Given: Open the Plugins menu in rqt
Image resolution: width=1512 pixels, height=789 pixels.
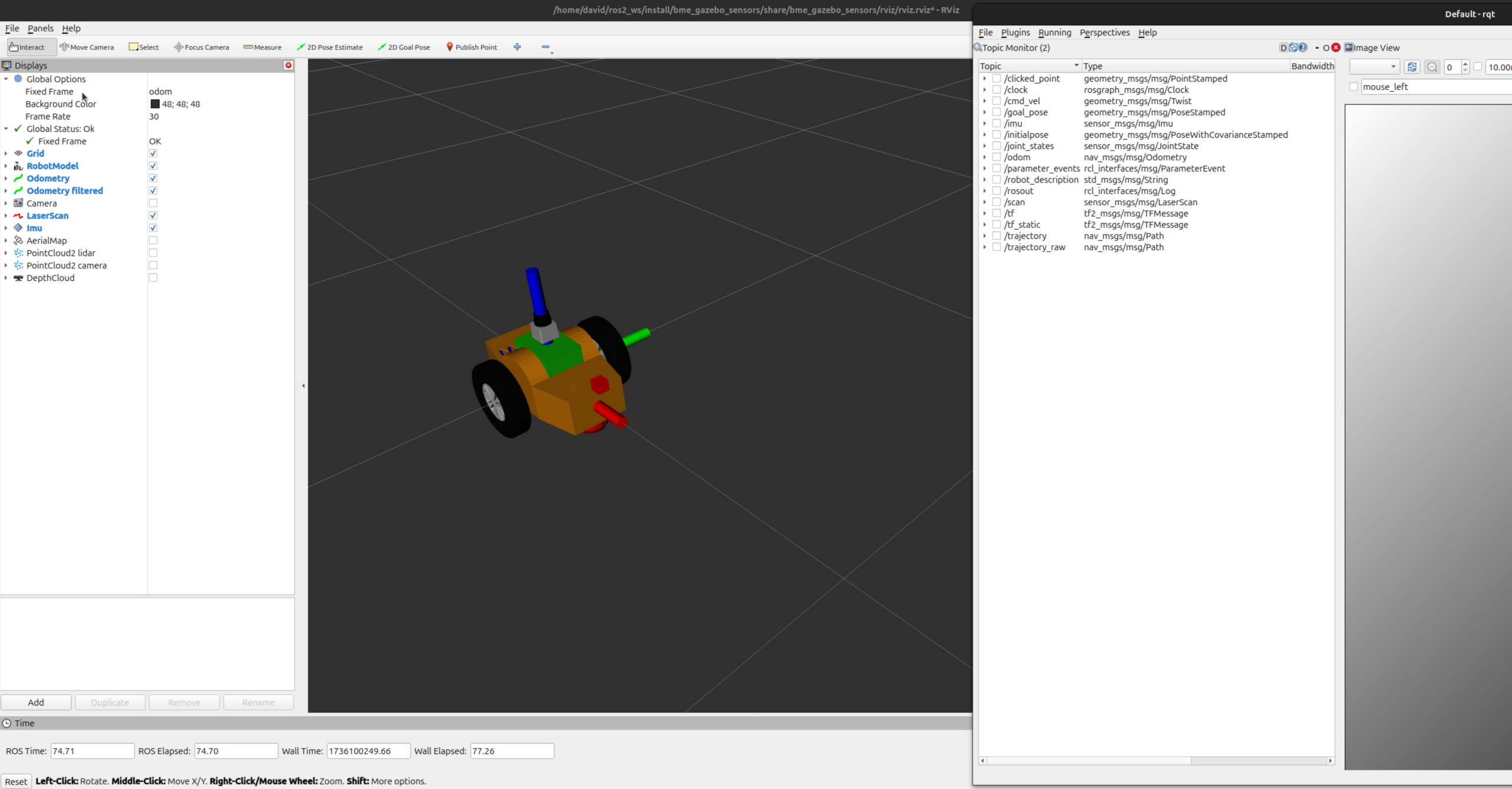Looking at the screenshot, I should click(1015, 33).
